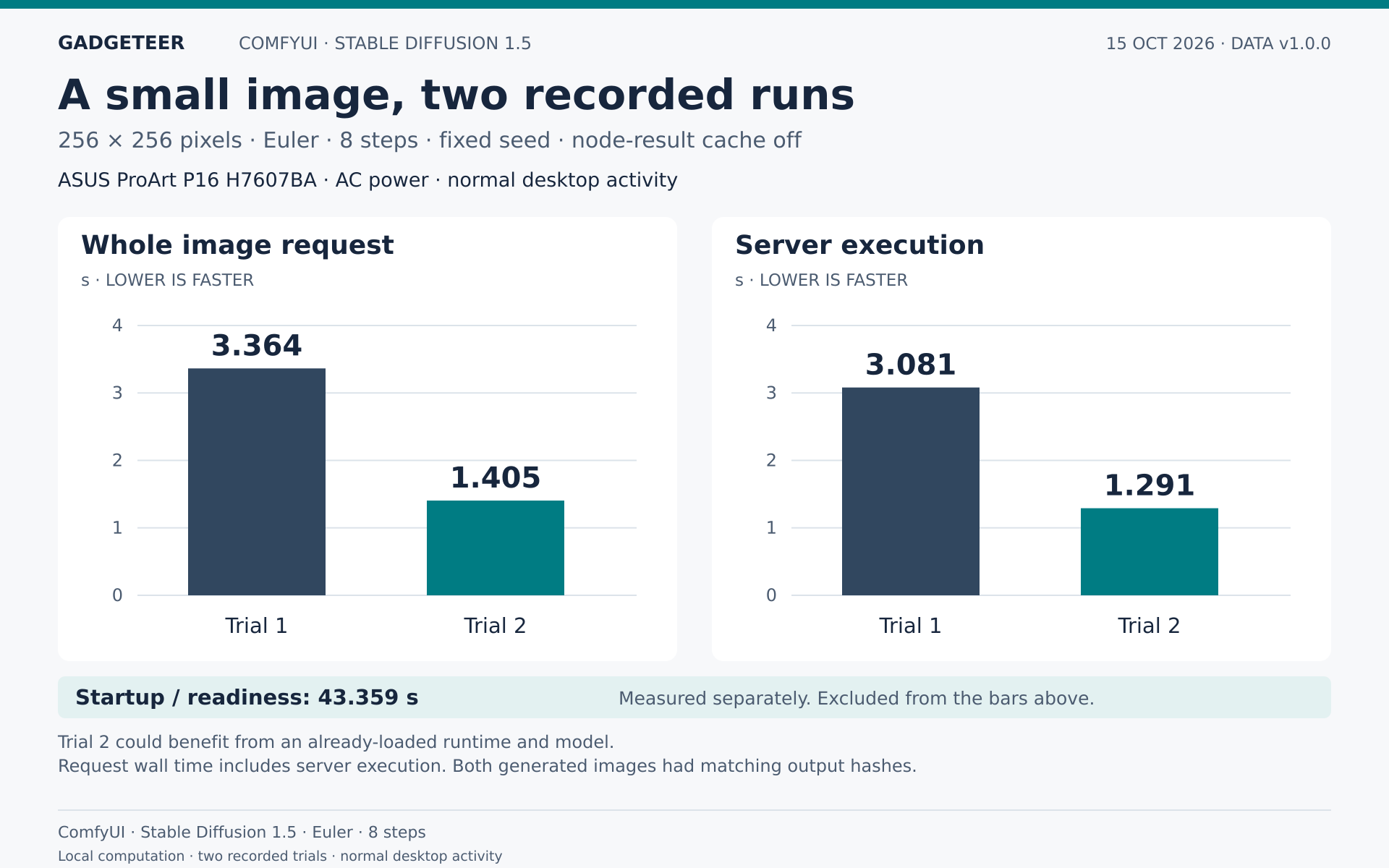Click the 'Trial 2' axis label in Server execution
1389x868 pixels.
[x=1150, y=626]
